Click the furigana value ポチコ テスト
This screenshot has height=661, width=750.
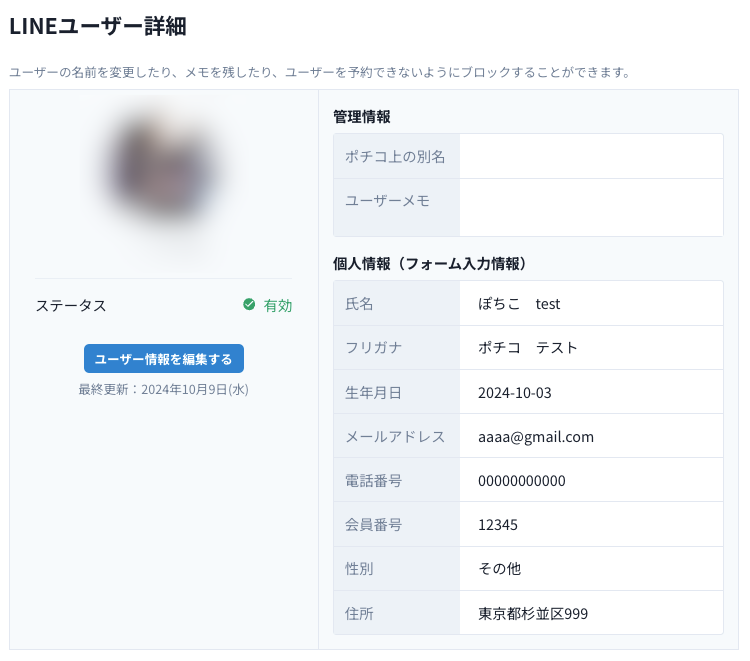point(528,348)
